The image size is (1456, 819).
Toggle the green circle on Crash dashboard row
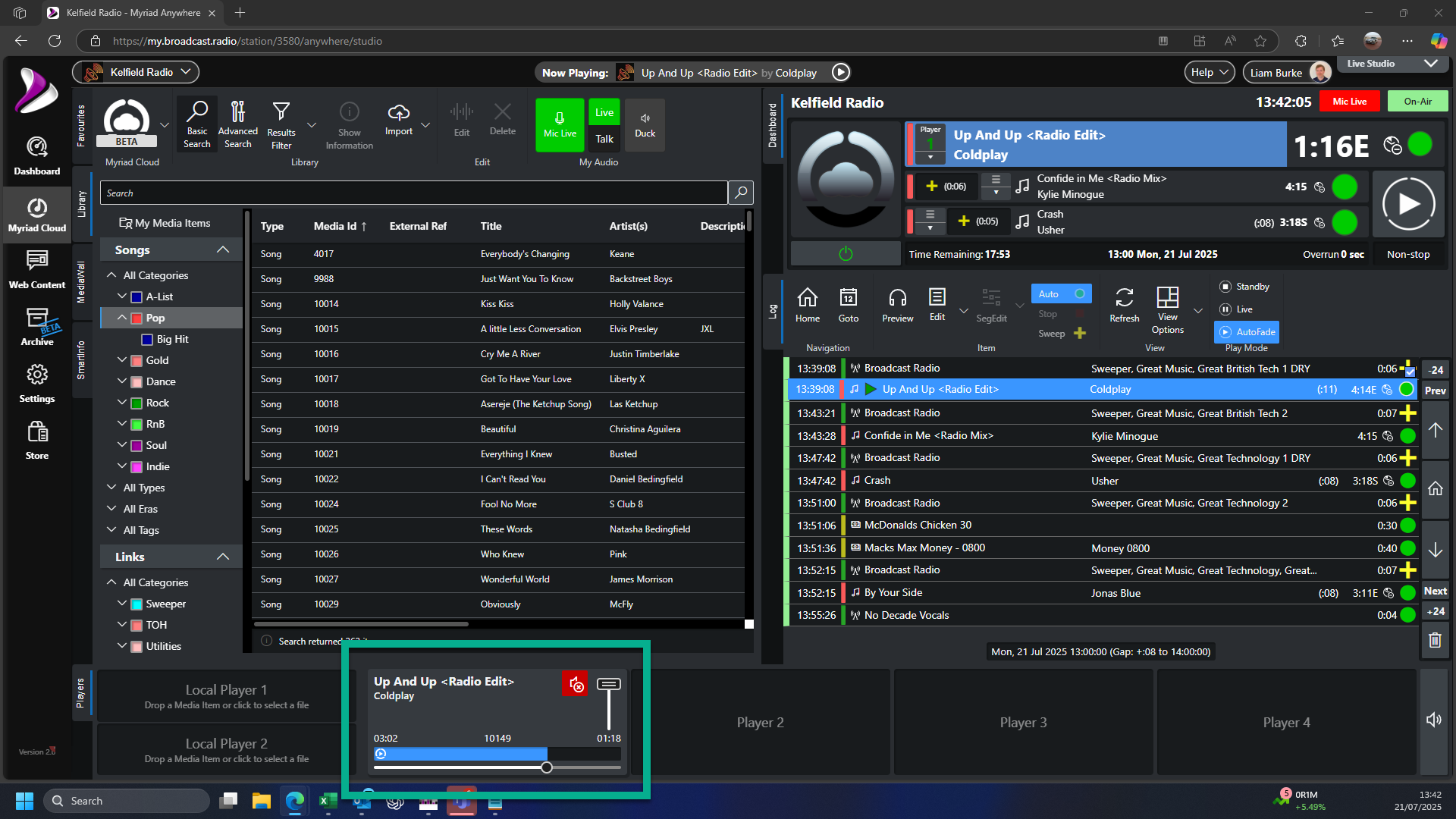1345,222
